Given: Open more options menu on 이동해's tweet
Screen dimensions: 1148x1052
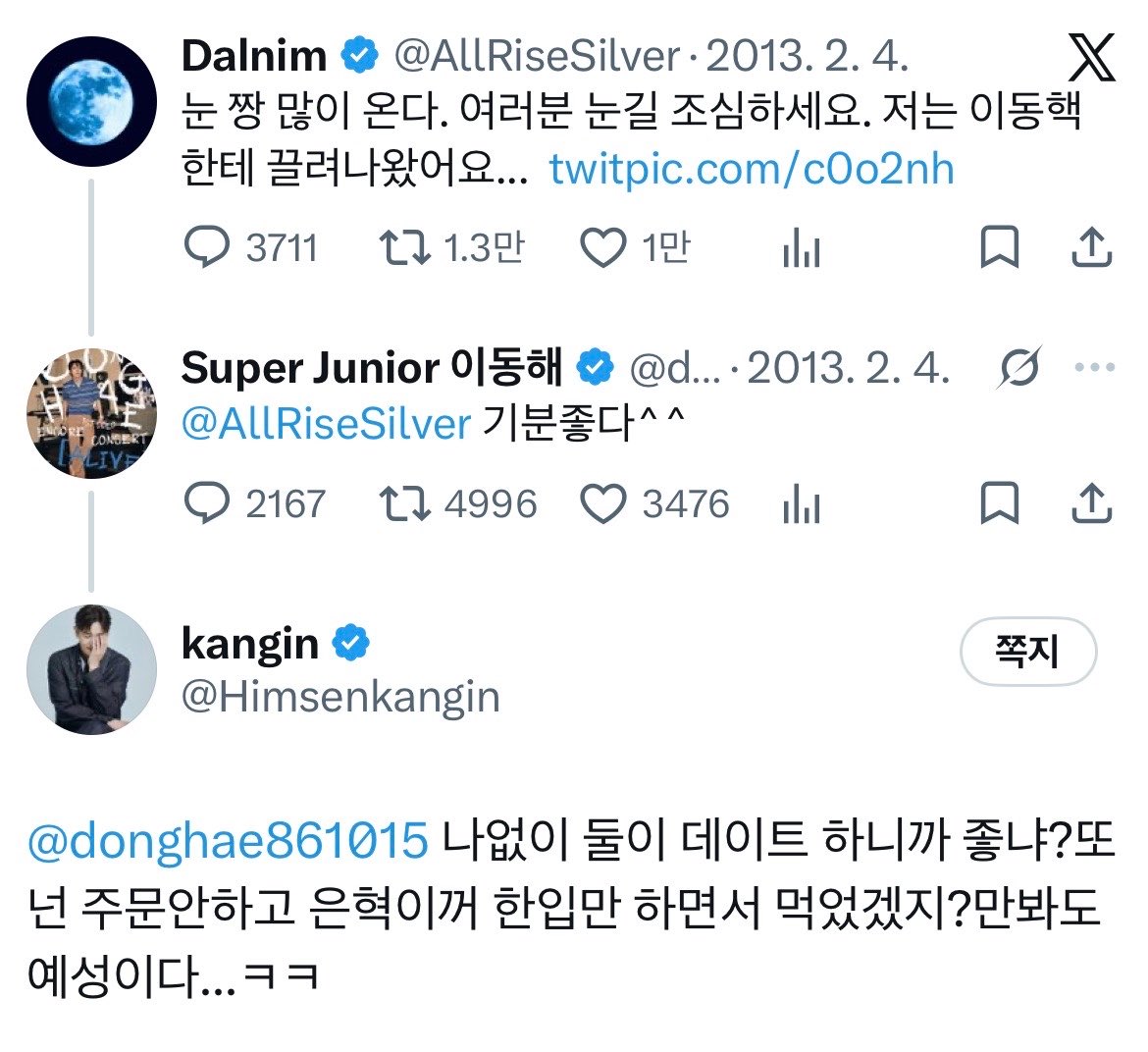Looking at the screenshot, I should [x=1095, y=367].
